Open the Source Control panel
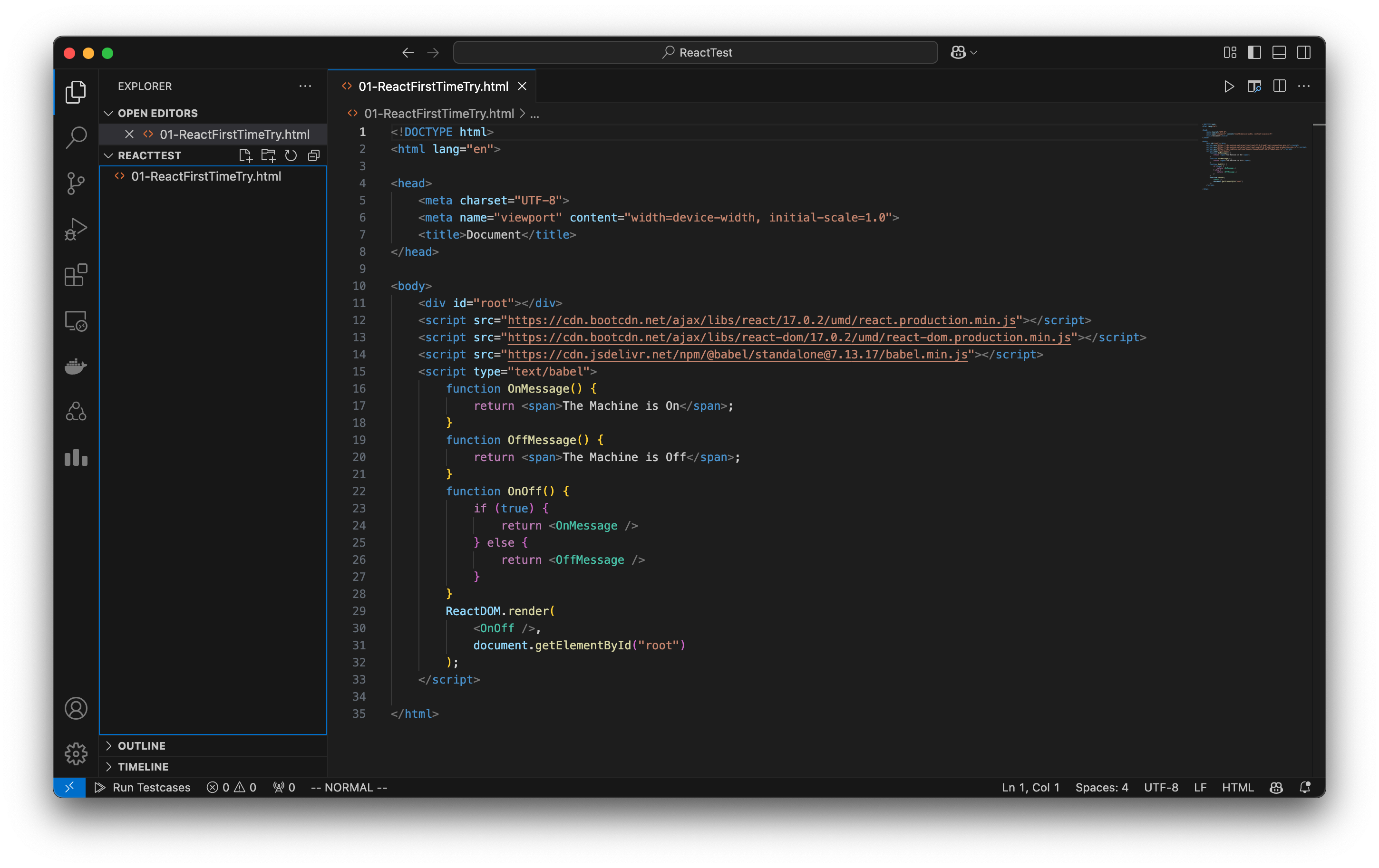Viewport: 1379px width, 868px height. (x=75, y=183)
